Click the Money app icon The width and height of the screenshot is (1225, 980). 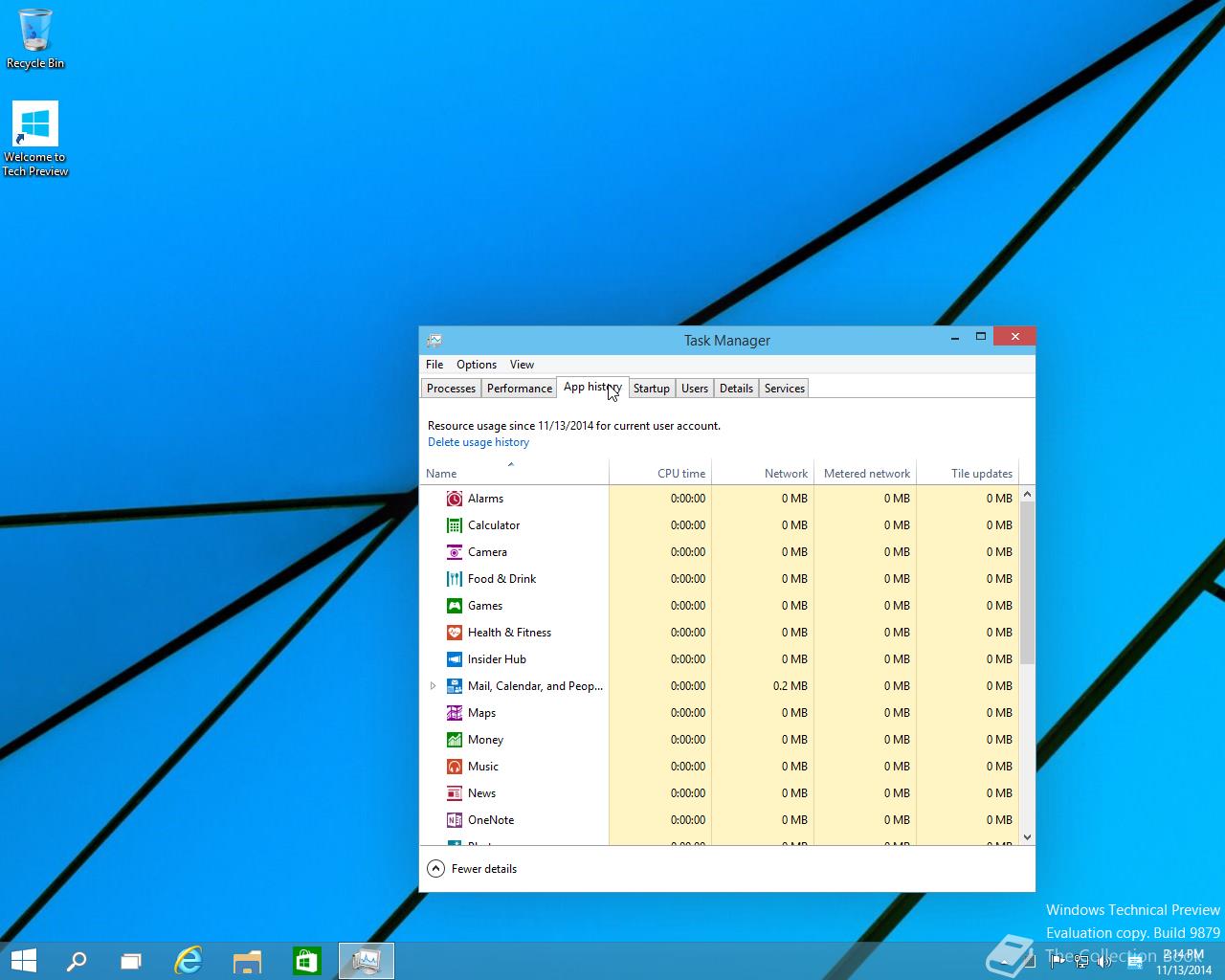[455, 740]
